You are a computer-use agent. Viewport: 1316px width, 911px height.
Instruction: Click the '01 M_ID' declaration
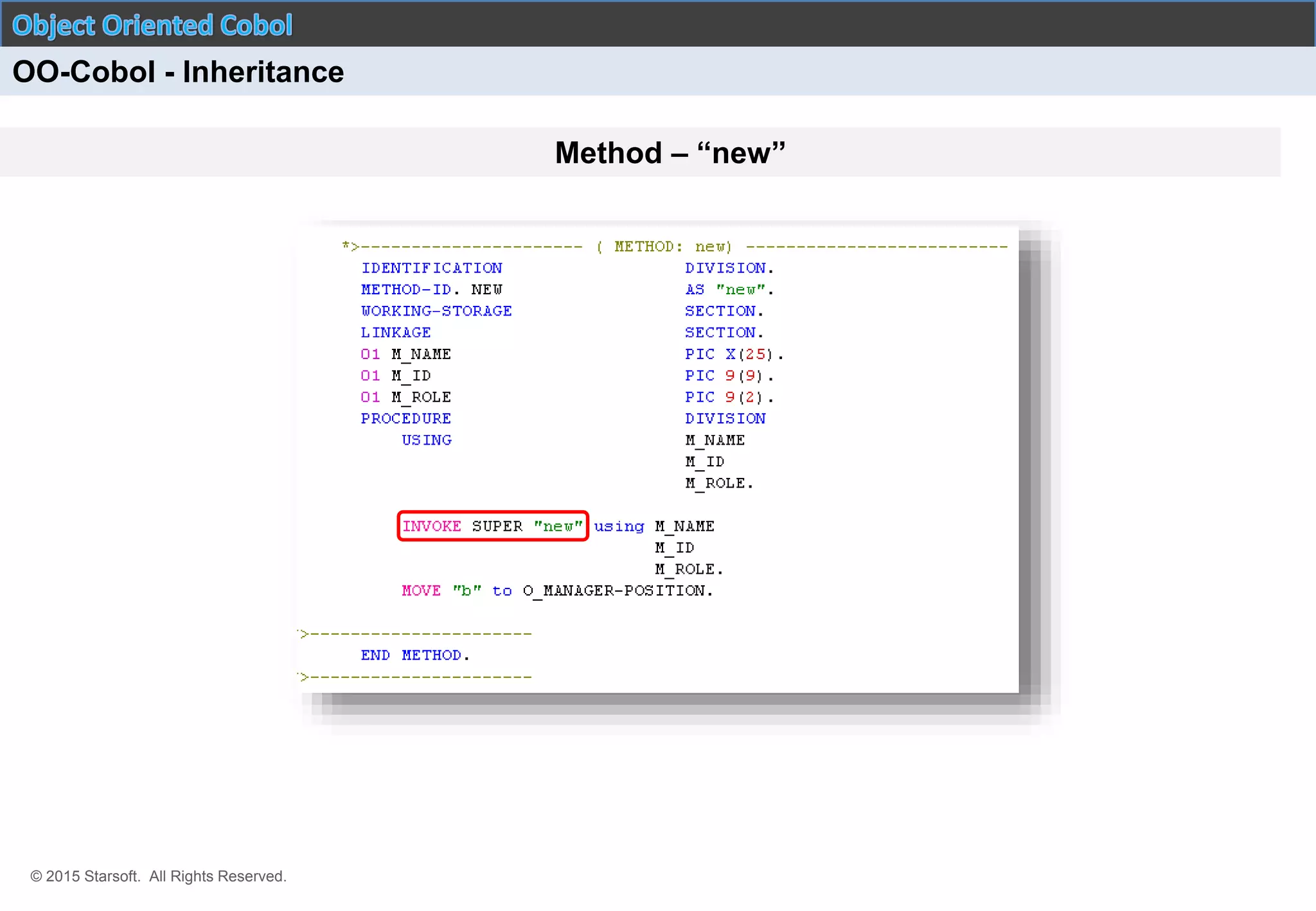click(x=396, y=376)
